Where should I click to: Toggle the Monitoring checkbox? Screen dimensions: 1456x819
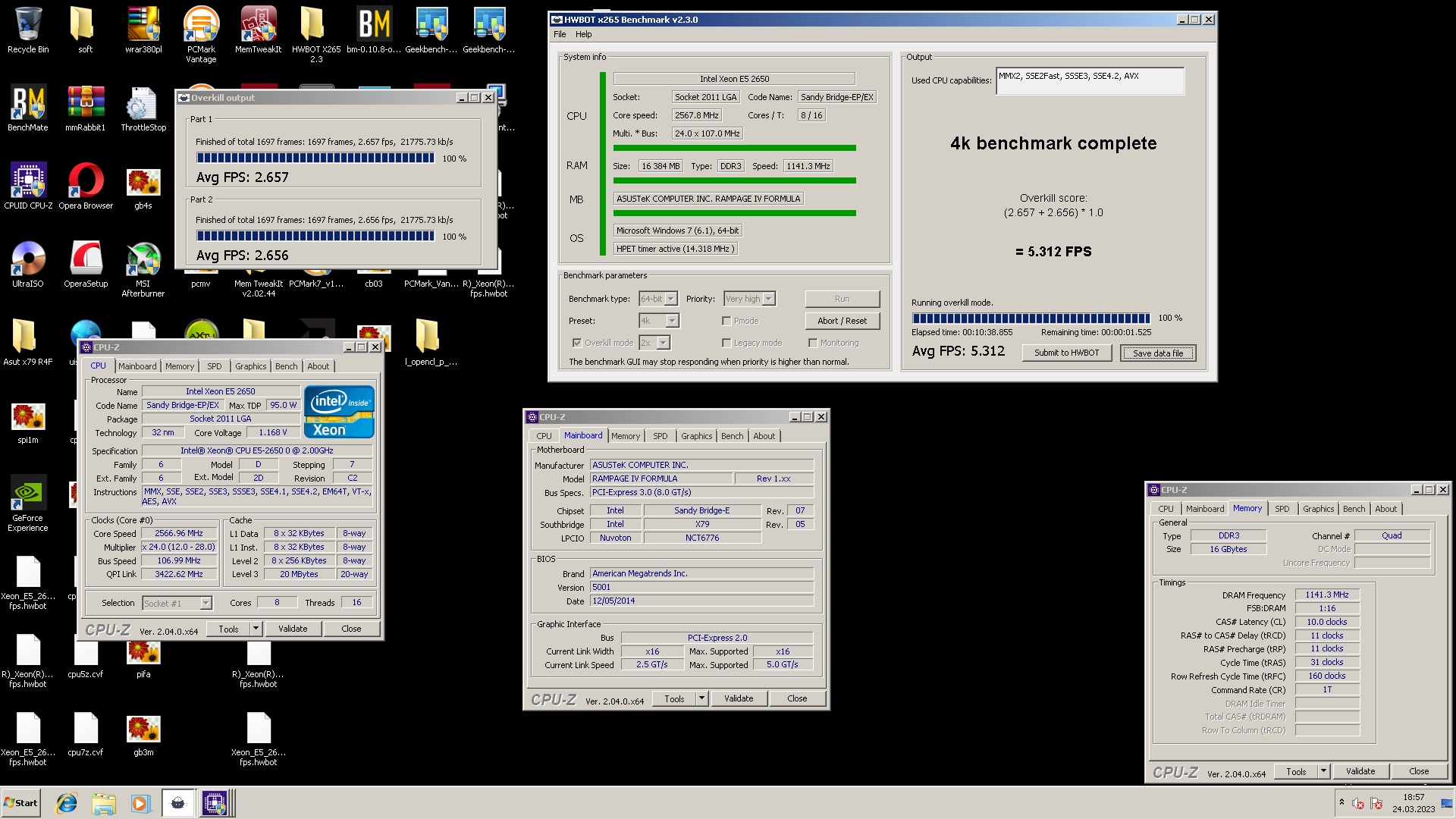click(x=813, y=343)
